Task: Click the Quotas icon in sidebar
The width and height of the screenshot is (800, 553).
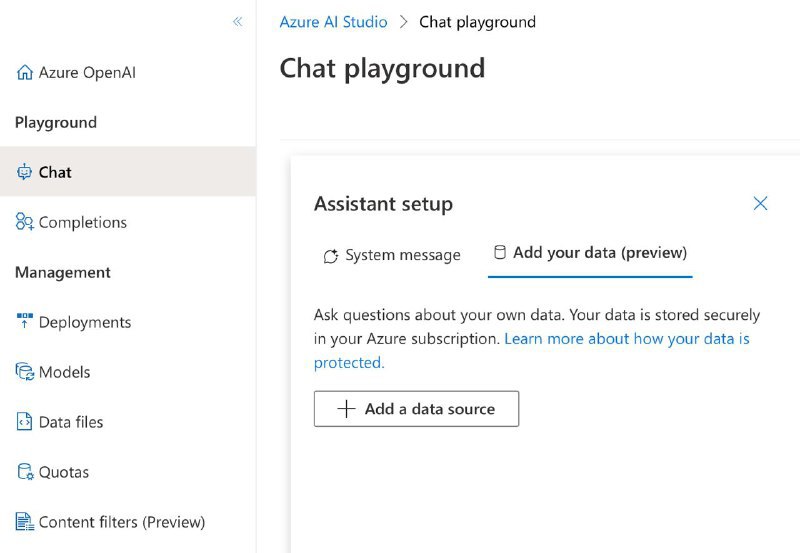Action: tap(25, 472)
